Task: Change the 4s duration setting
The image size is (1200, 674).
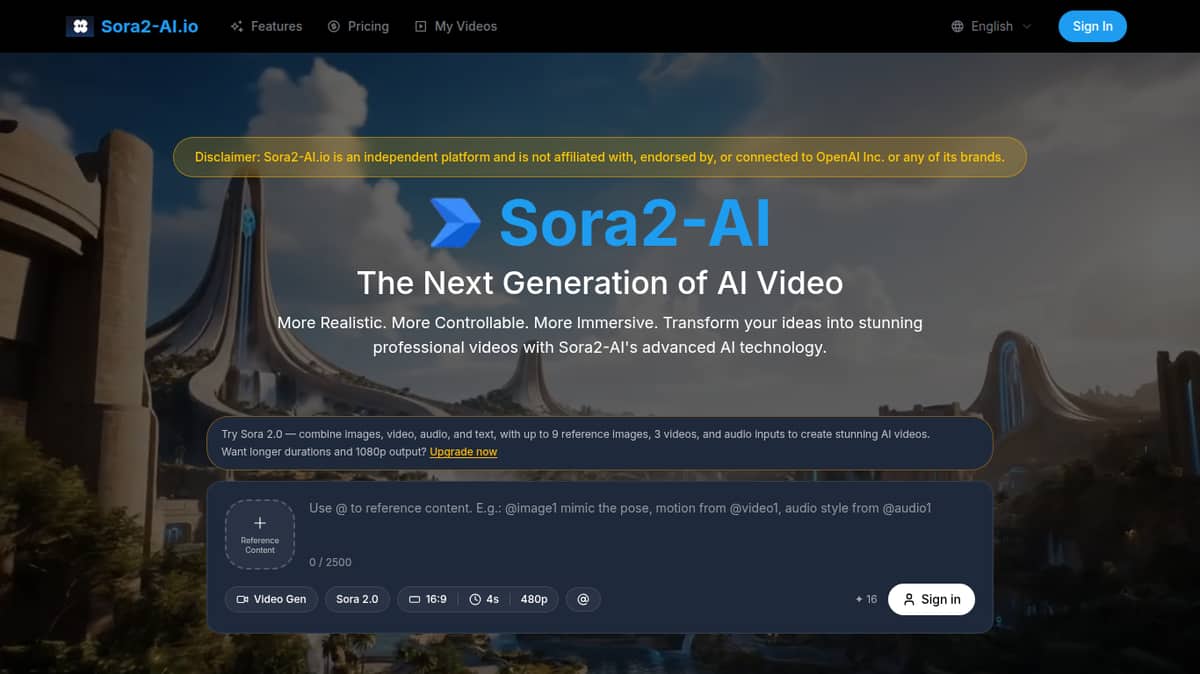Action: coord(485,599)
